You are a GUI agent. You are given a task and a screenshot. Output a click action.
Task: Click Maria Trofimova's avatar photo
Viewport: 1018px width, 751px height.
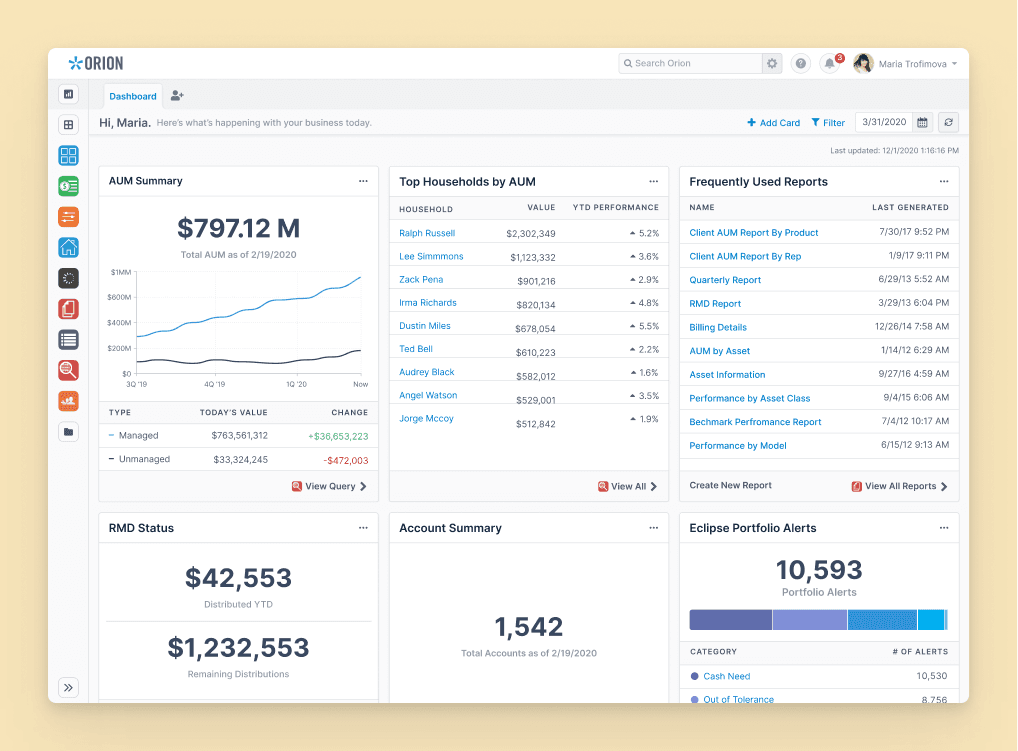[x=863, y=64]
